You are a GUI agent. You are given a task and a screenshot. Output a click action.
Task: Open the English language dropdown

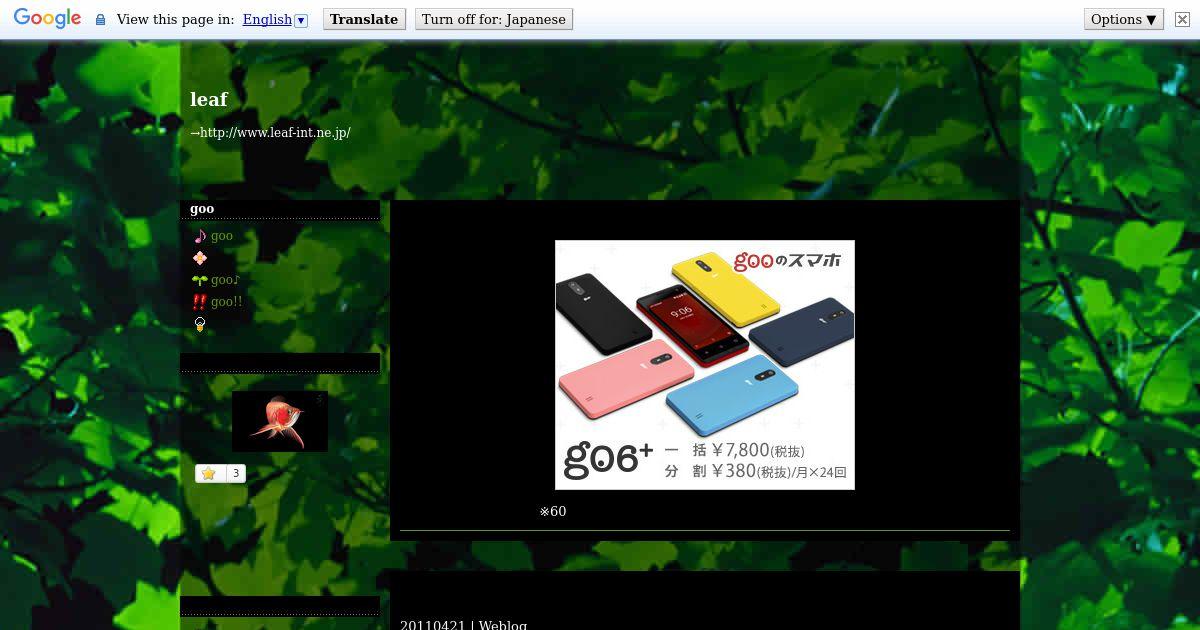pyautogui.click(x=275, y=19)
